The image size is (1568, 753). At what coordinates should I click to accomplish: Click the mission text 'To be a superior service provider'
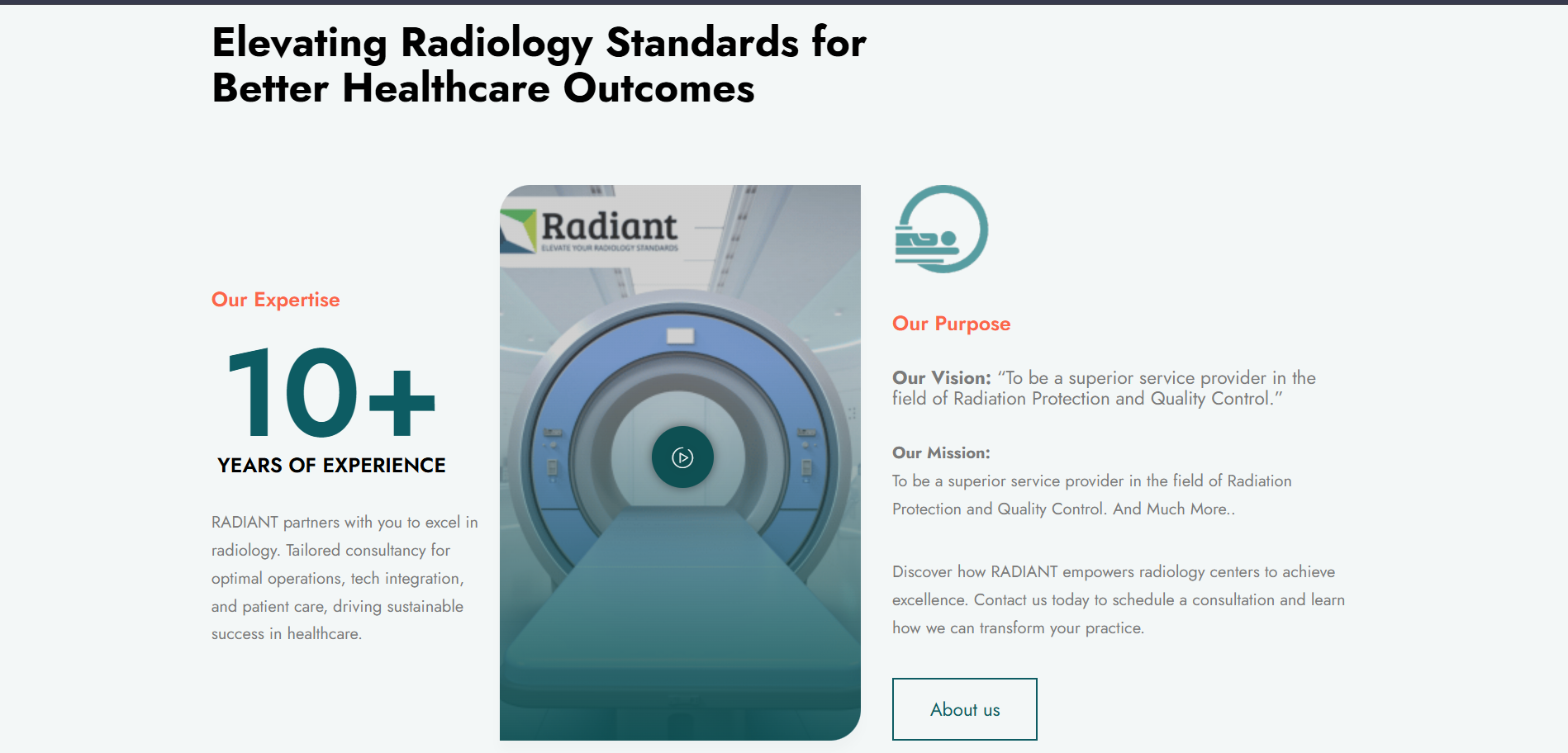coord(1092,495)
